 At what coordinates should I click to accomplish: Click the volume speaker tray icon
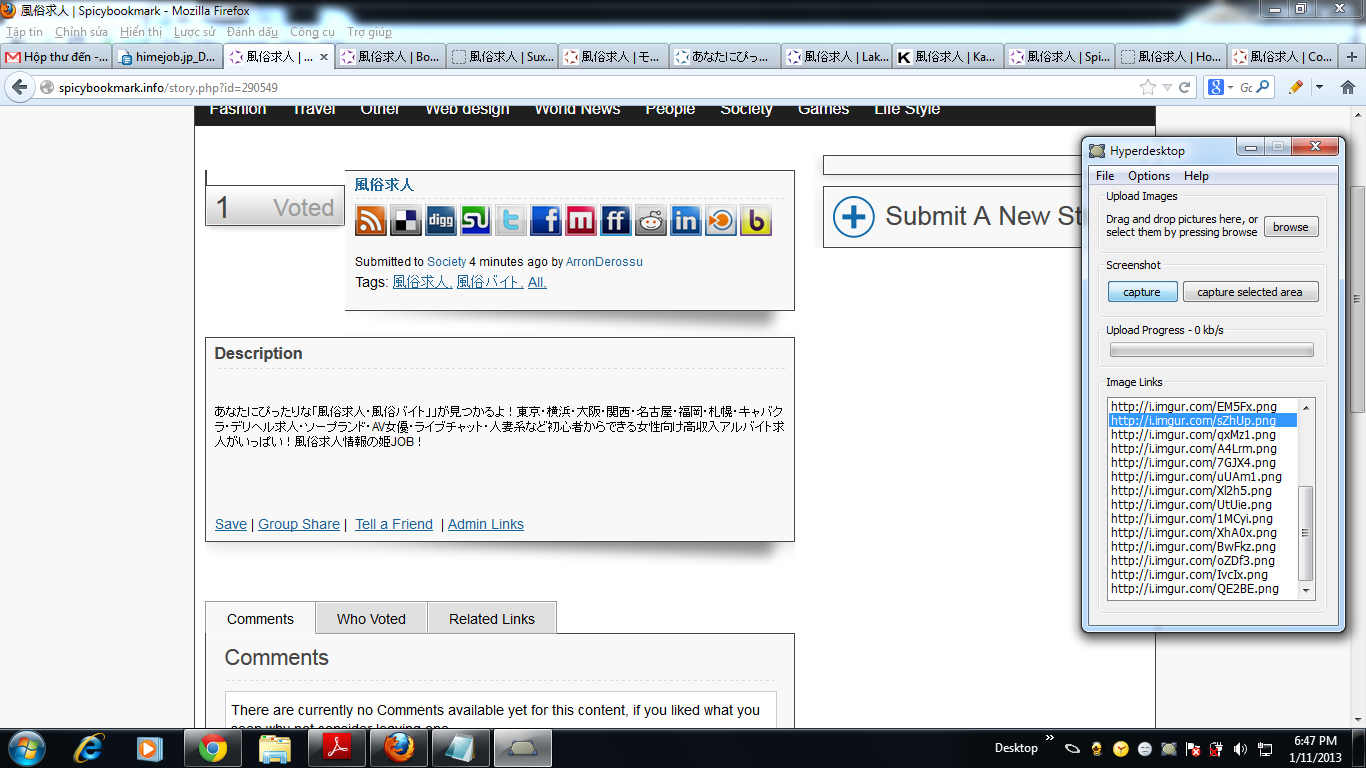point(1241,749)
